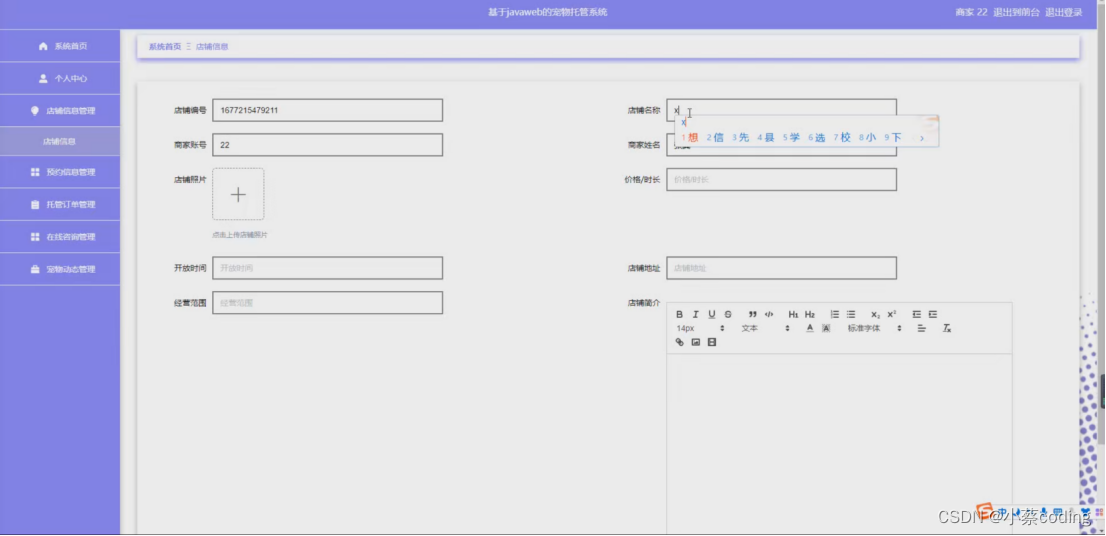The height and width of the screenshot is (536, 1106).
Task: Click the briefcase icon beside 宠物动态管理
Action: (35, 269)
